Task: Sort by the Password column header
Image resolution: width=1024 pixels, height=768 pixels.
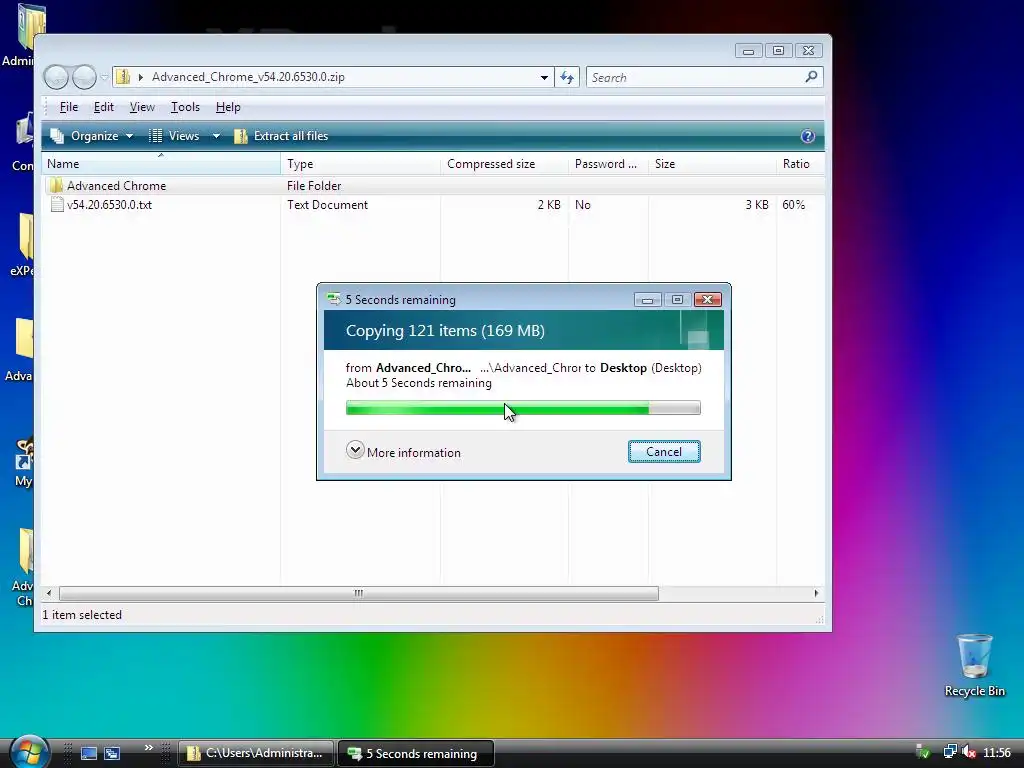Action: (x=608, y=164)
